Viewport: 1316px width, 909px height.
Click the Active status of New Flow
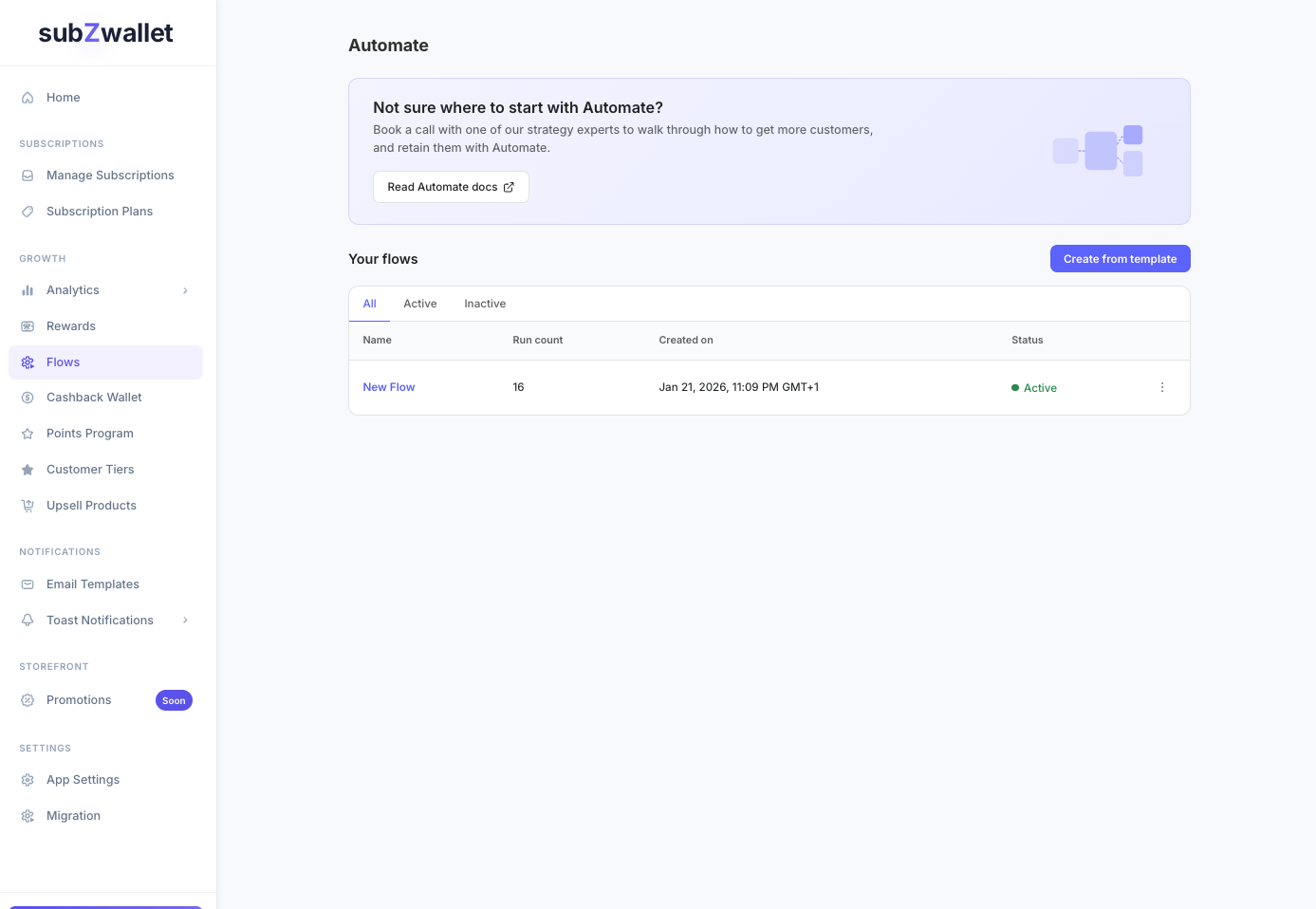(x=1034, y=388)
